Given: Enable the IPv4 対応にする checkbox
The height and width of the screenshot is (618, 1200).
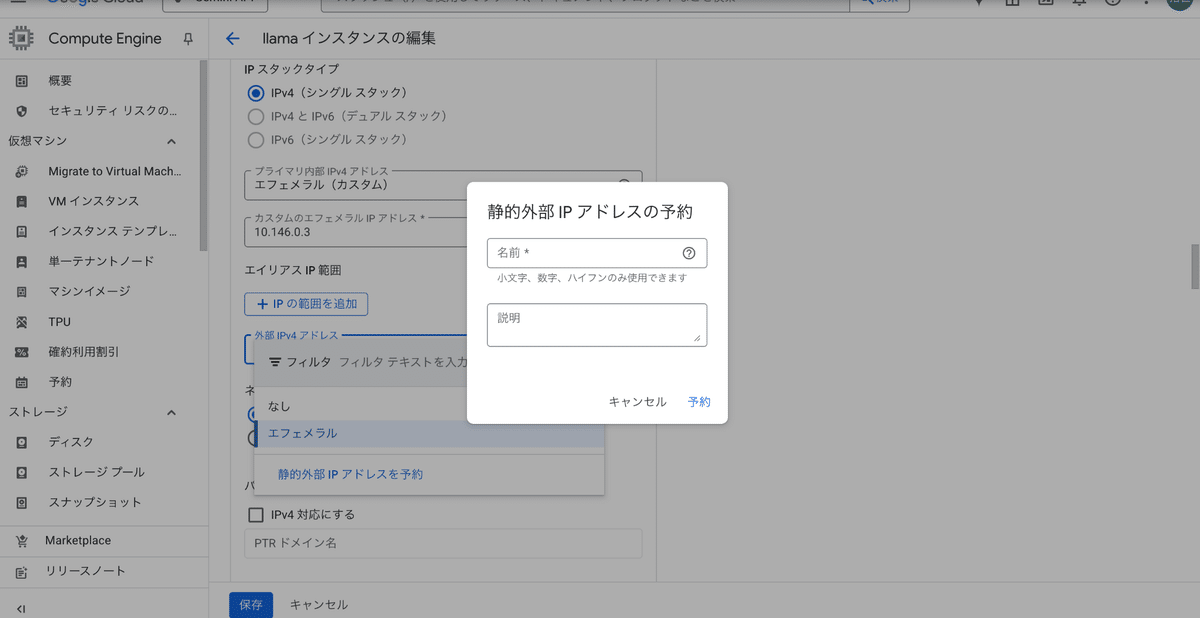Looking at the screenshot, I should click(254, 513).
